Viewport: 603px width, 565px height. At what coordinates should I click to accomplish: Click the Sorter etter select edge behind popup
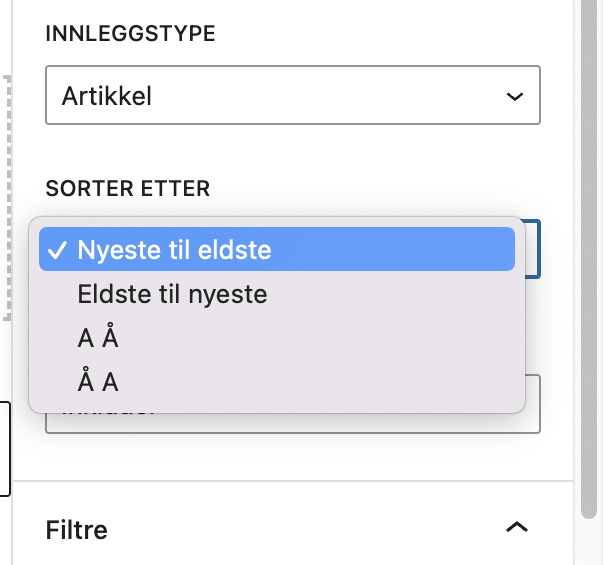coord(534,248)
